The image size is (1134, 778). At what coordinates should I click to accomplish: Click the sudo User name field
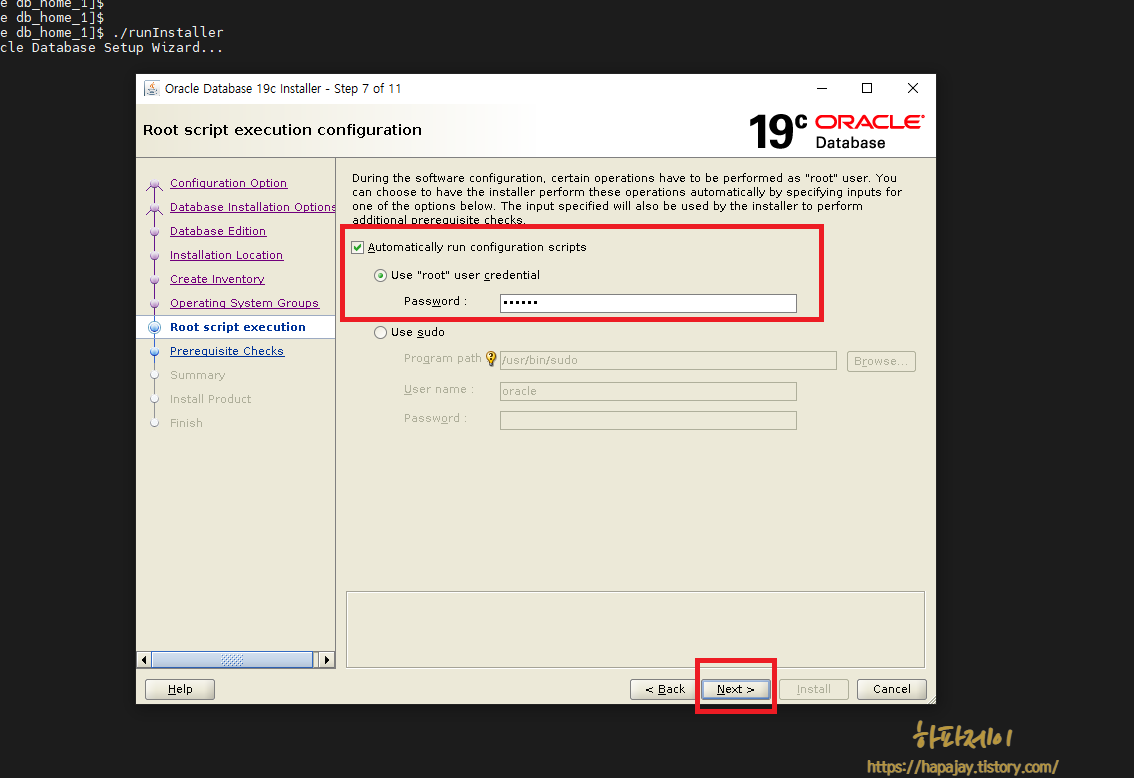tap(648, 391)
